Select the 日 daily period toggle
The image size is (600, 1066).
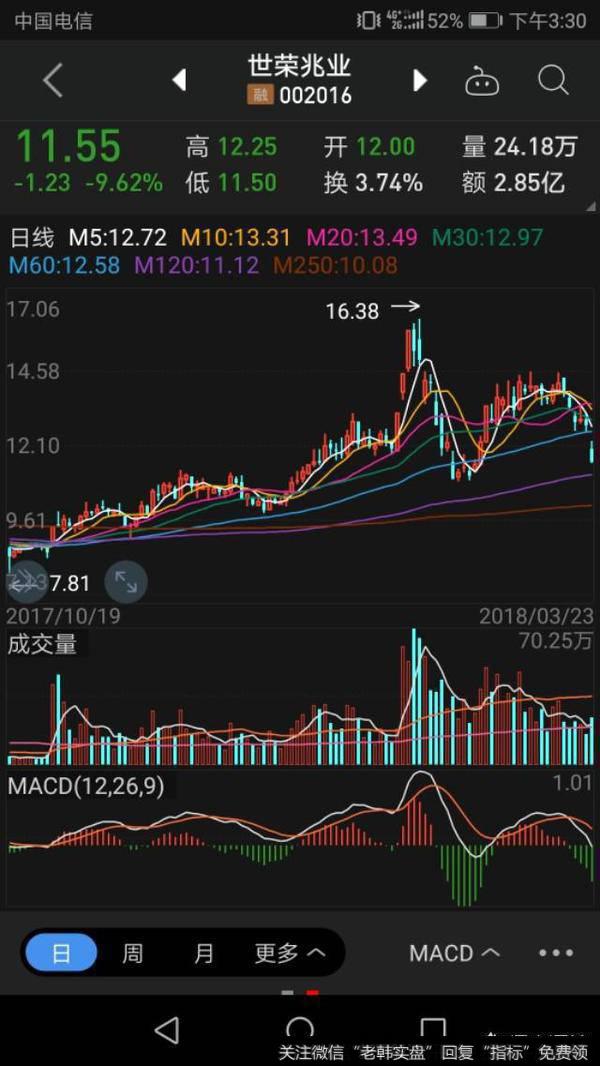click(61, 953)
